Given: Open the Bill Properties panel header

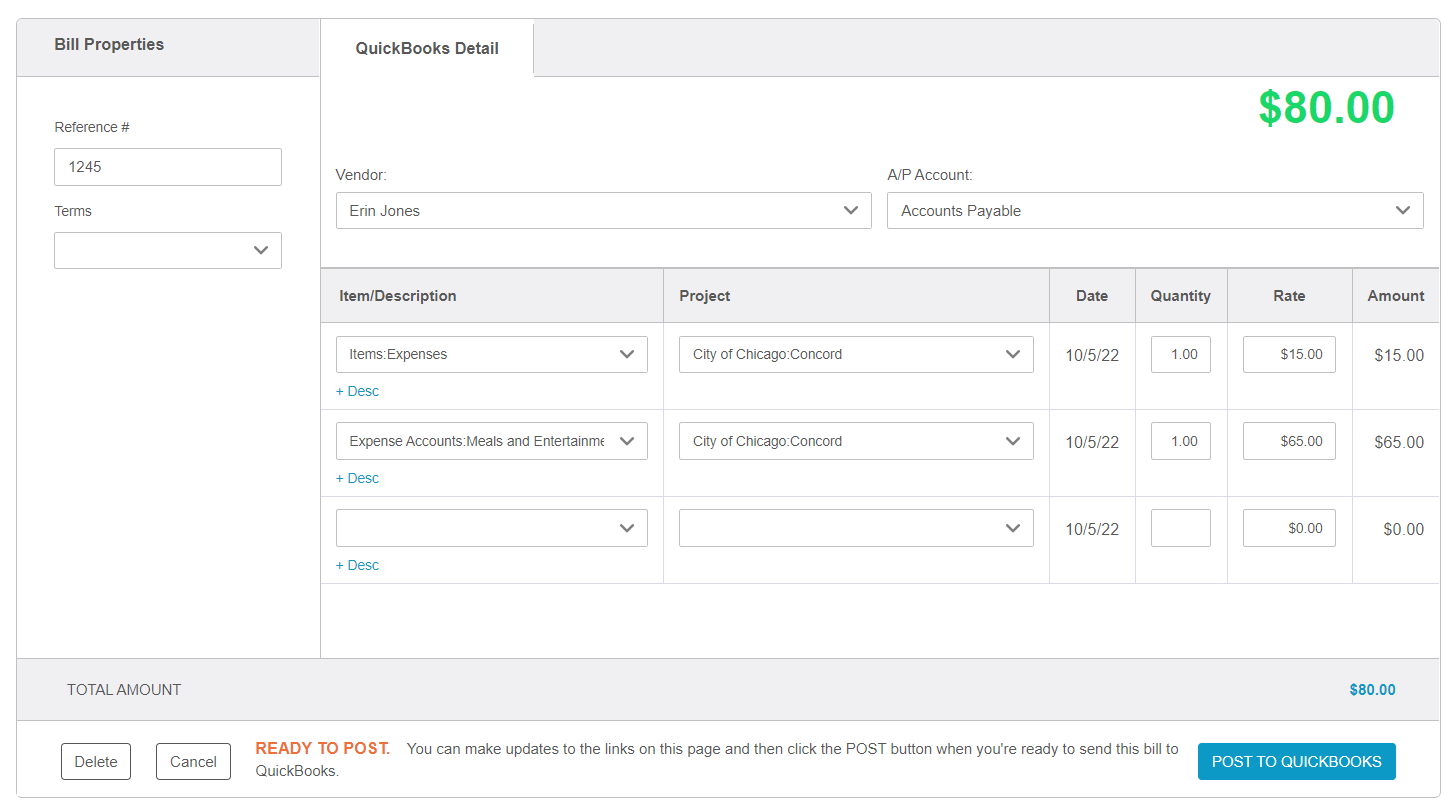Looking at the screenshot, I should click(168, 46).
